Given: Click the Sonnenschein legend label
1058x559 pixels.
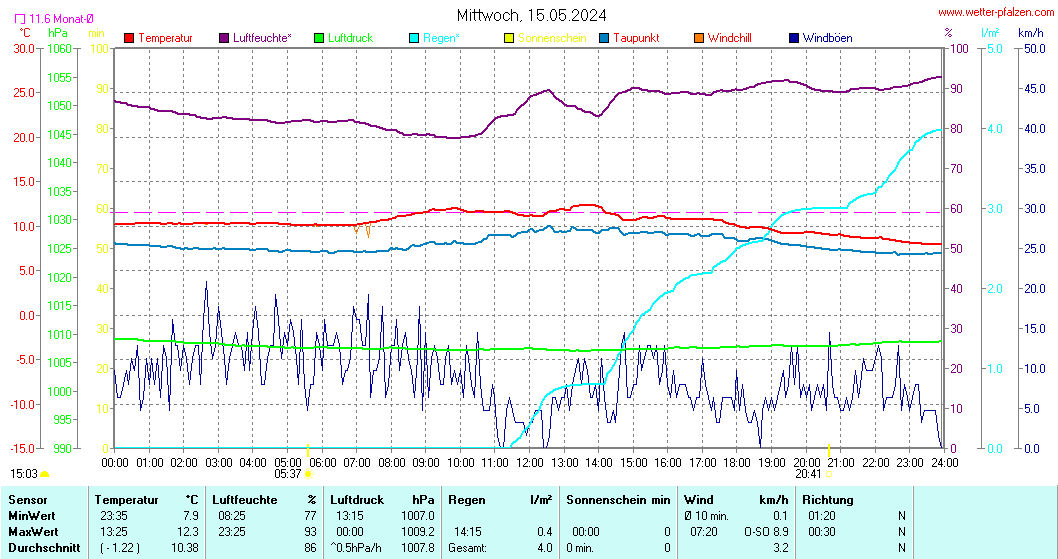Looking at the screenshot, I should [552, 38].
